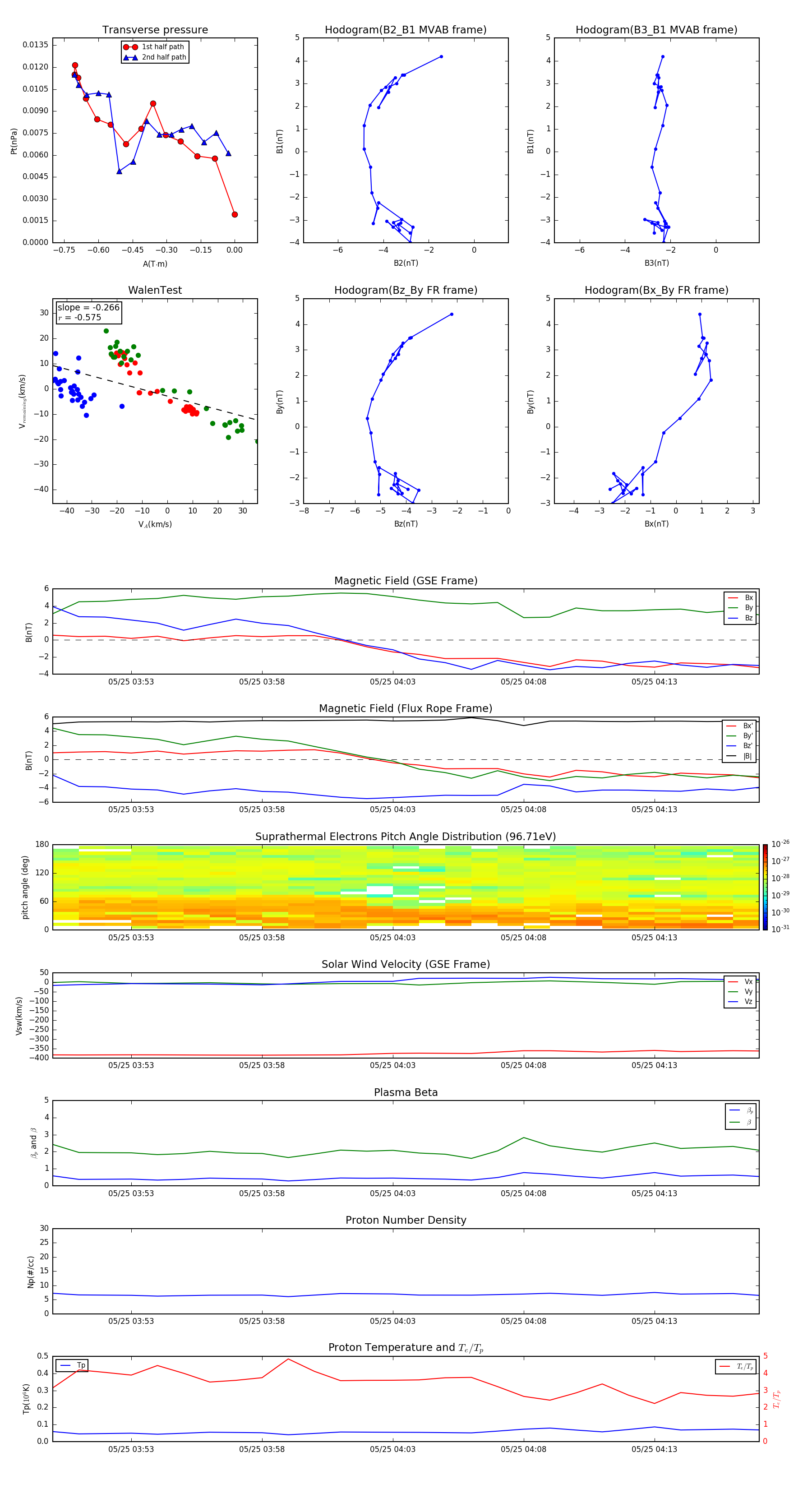Viewport: 812px width, 1489px height.
Task: Click the 'A(T·m)' x-axis label
Action: (155, 264)
